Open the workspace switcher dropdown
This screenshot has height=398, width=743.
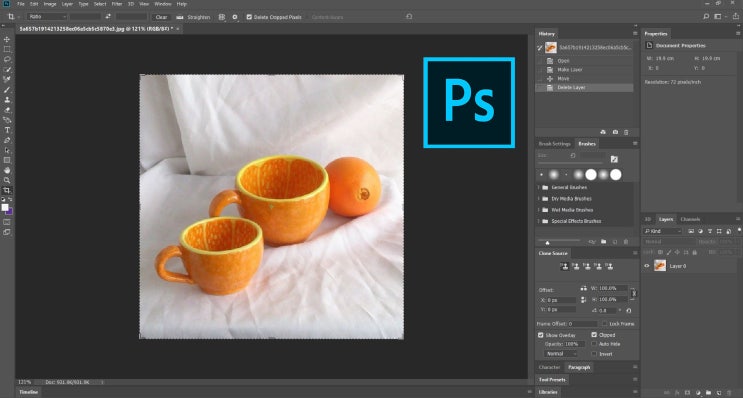click(x=720, y=17)
